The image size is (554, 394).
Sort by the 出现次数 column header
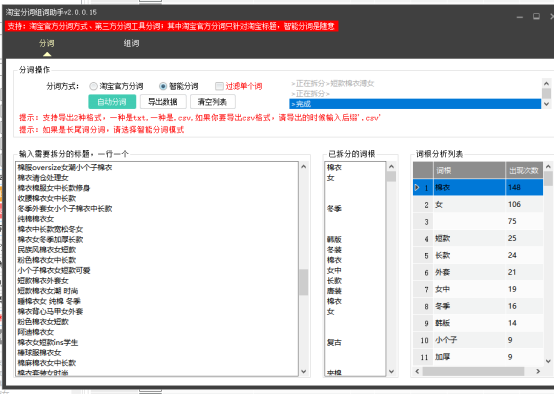(524, 171)
